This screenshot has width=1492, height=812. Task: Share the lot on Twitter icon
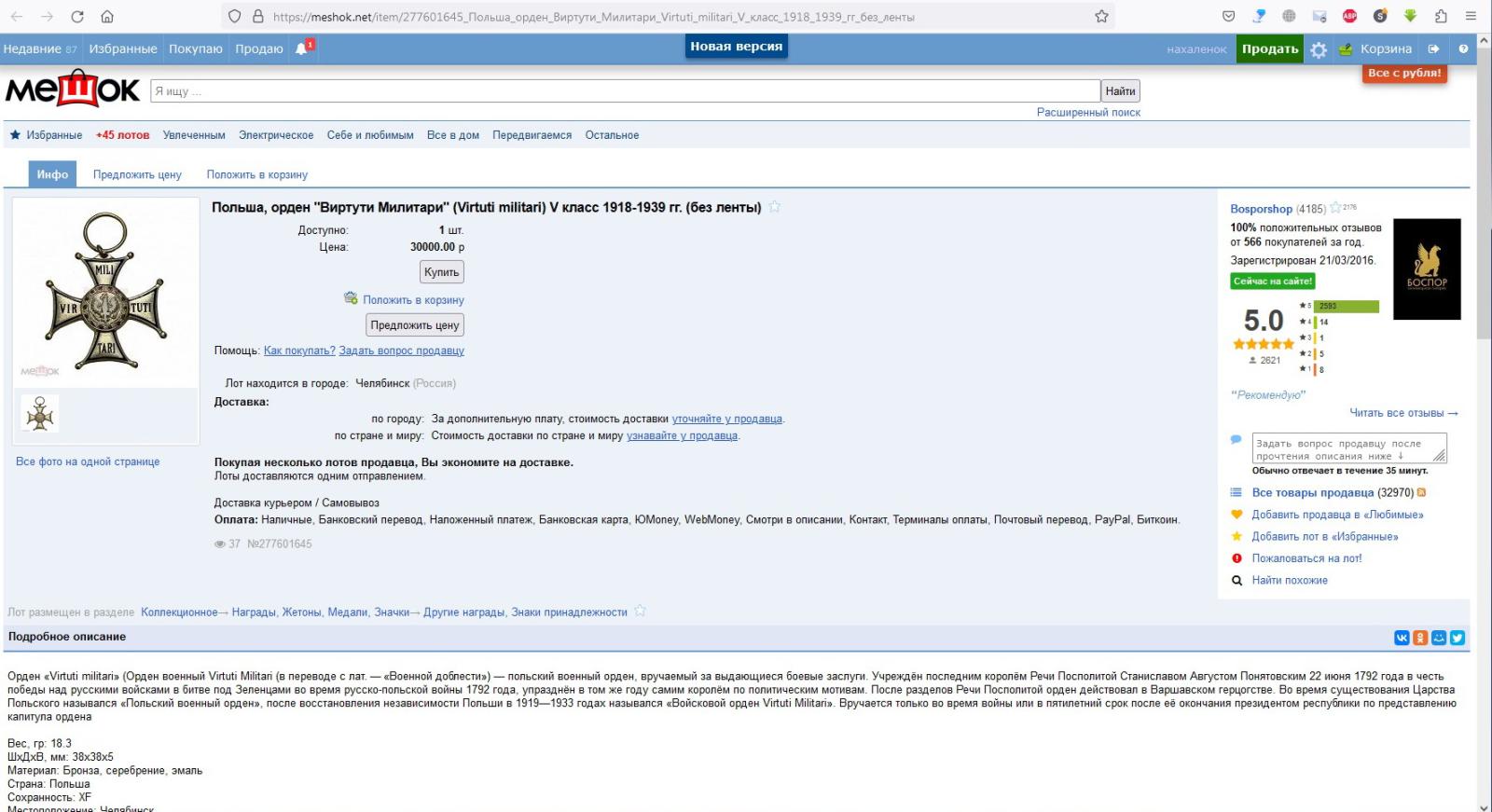(1457, 638)
